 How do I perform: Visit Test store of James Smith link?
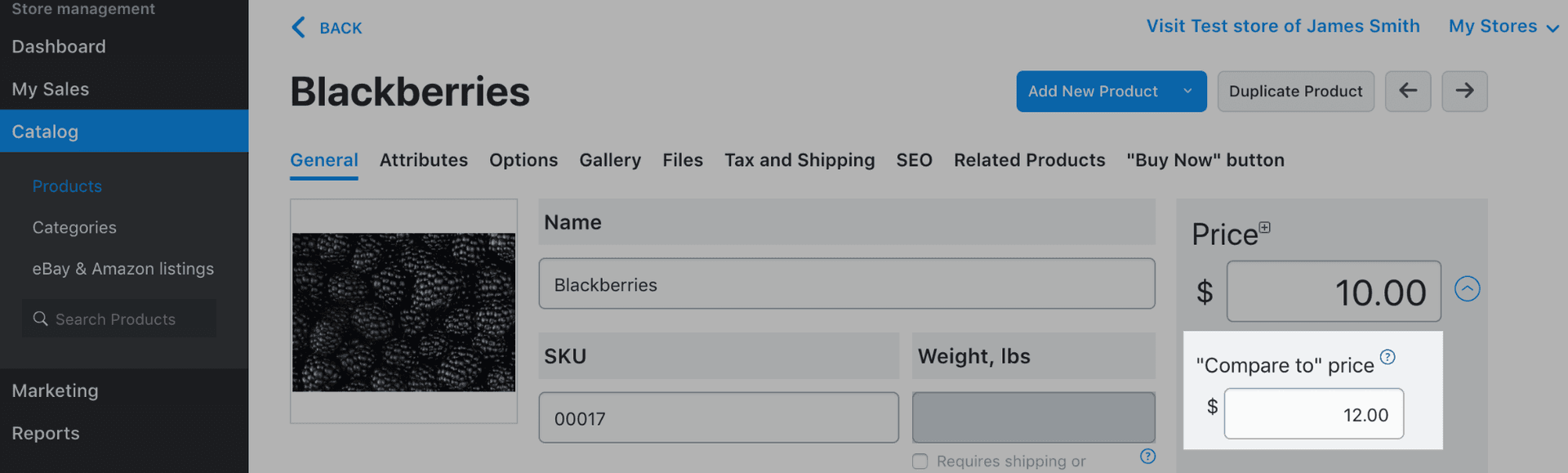click(1282, 26)
